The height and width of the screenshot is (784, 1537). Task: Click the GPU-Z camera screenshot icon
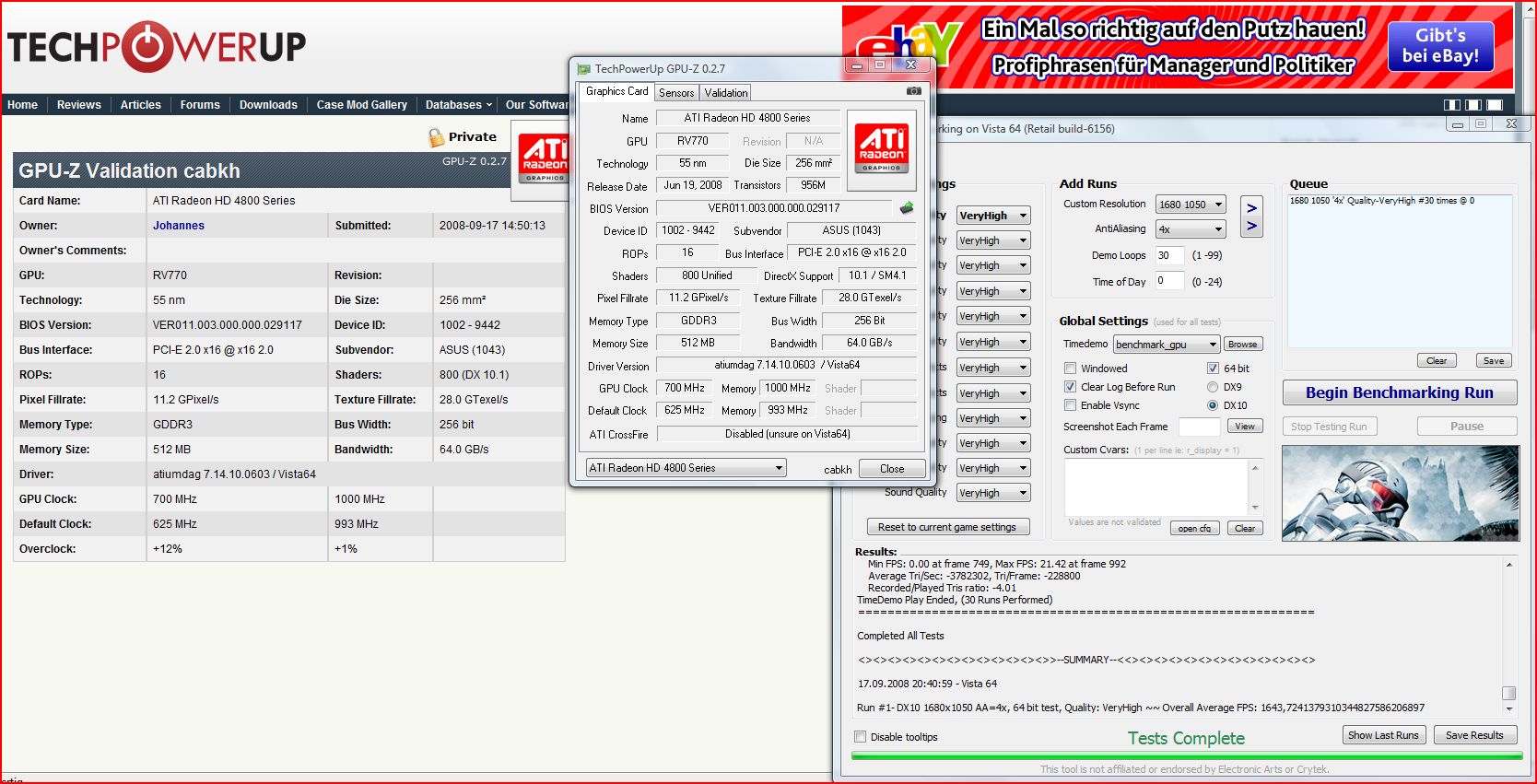[x=913, y=91]
